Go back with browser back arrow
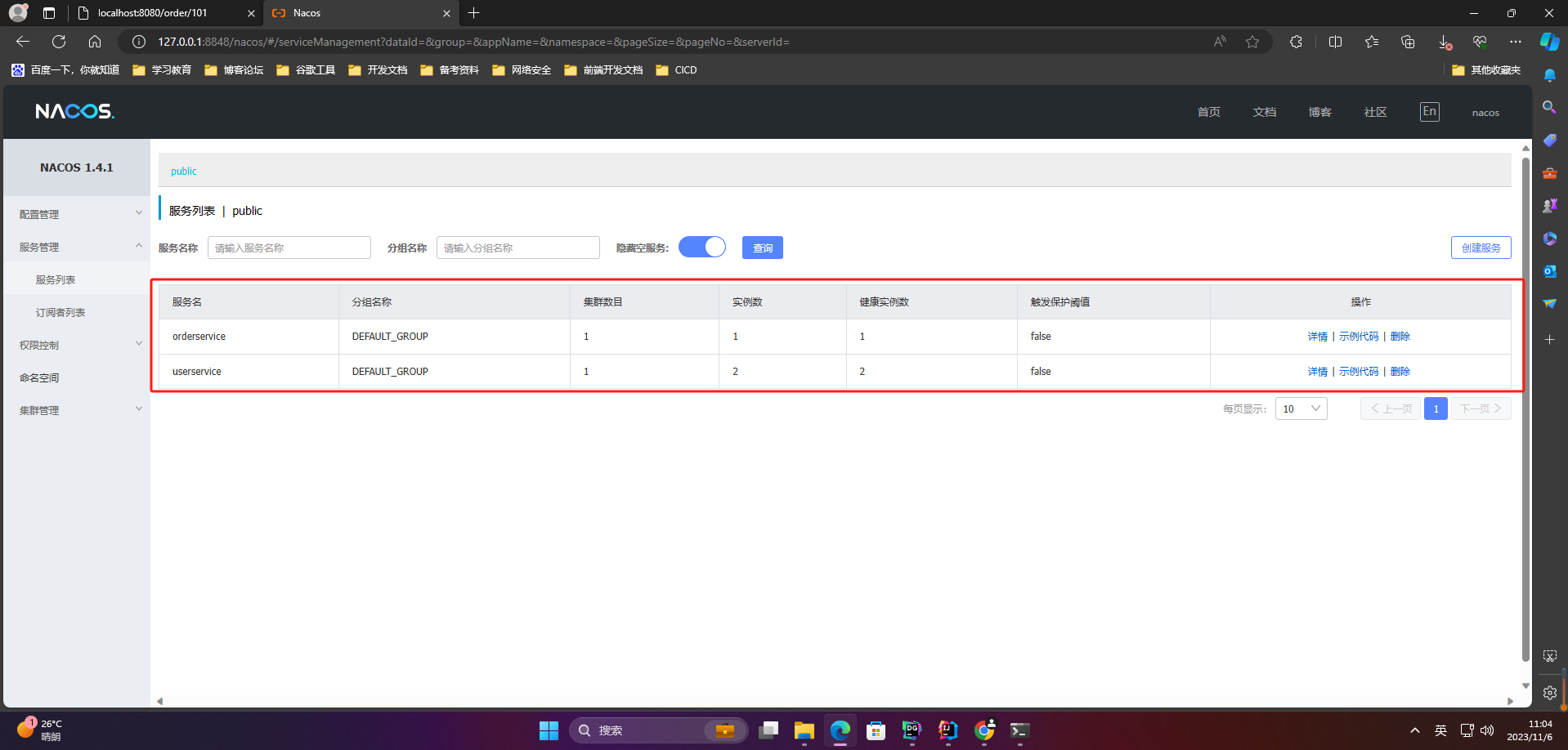1568x750 pixels. point(23,42)
